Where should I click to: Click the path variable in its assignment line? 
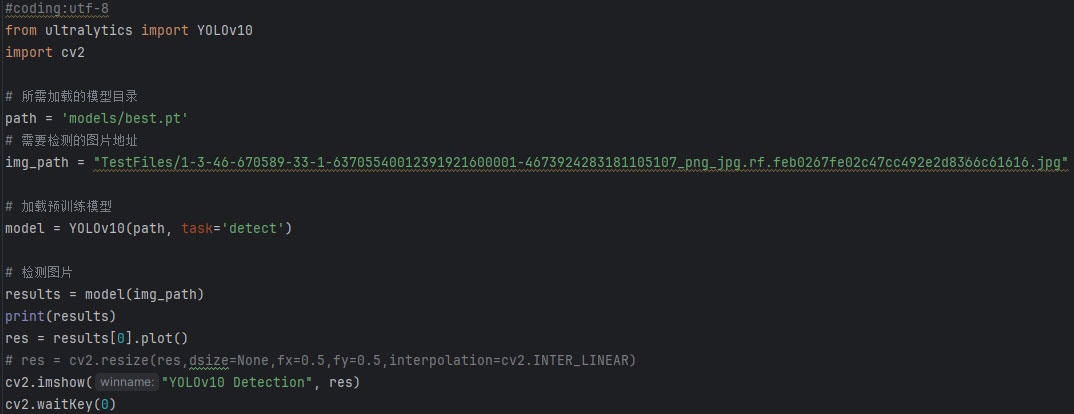coord(21,118)
